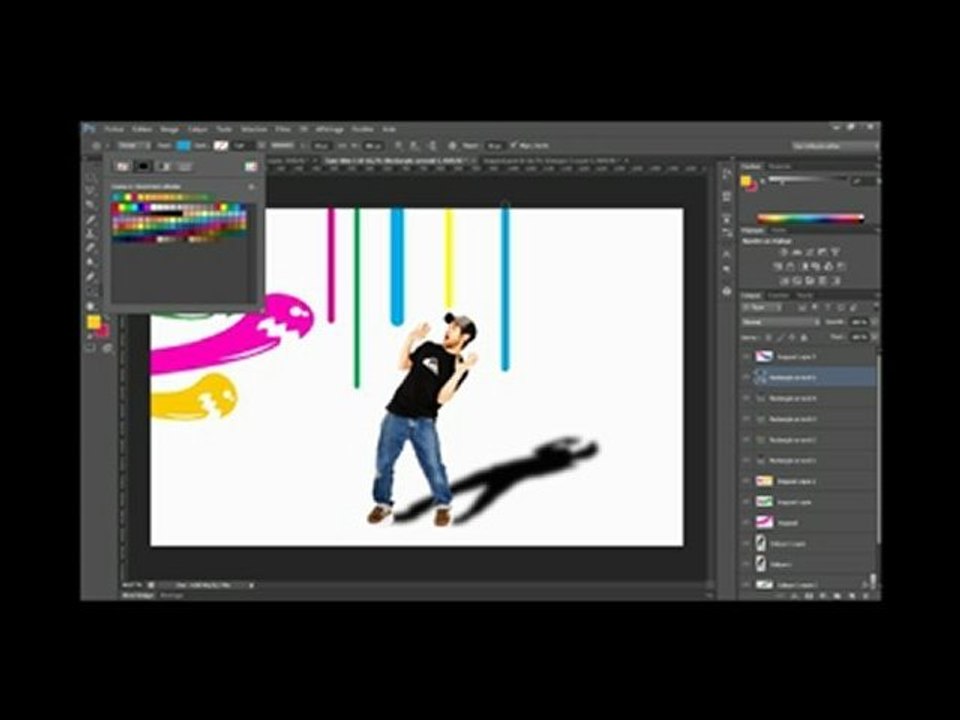Select the pink layer thumbnail below green one
This screenshot has height=720, width=960.
[763, 522]
